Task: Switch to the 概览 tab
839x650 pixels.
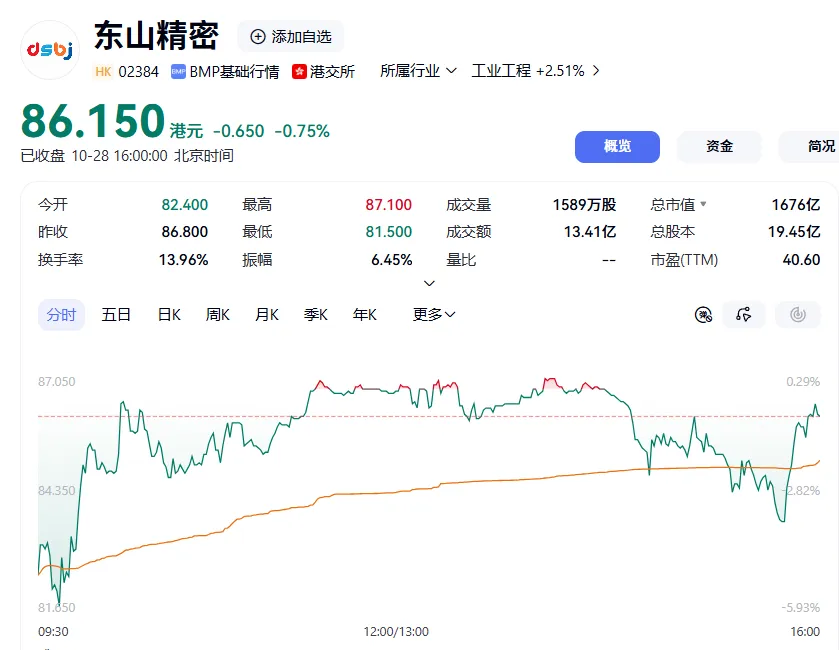Action: [x=617, y=147]
